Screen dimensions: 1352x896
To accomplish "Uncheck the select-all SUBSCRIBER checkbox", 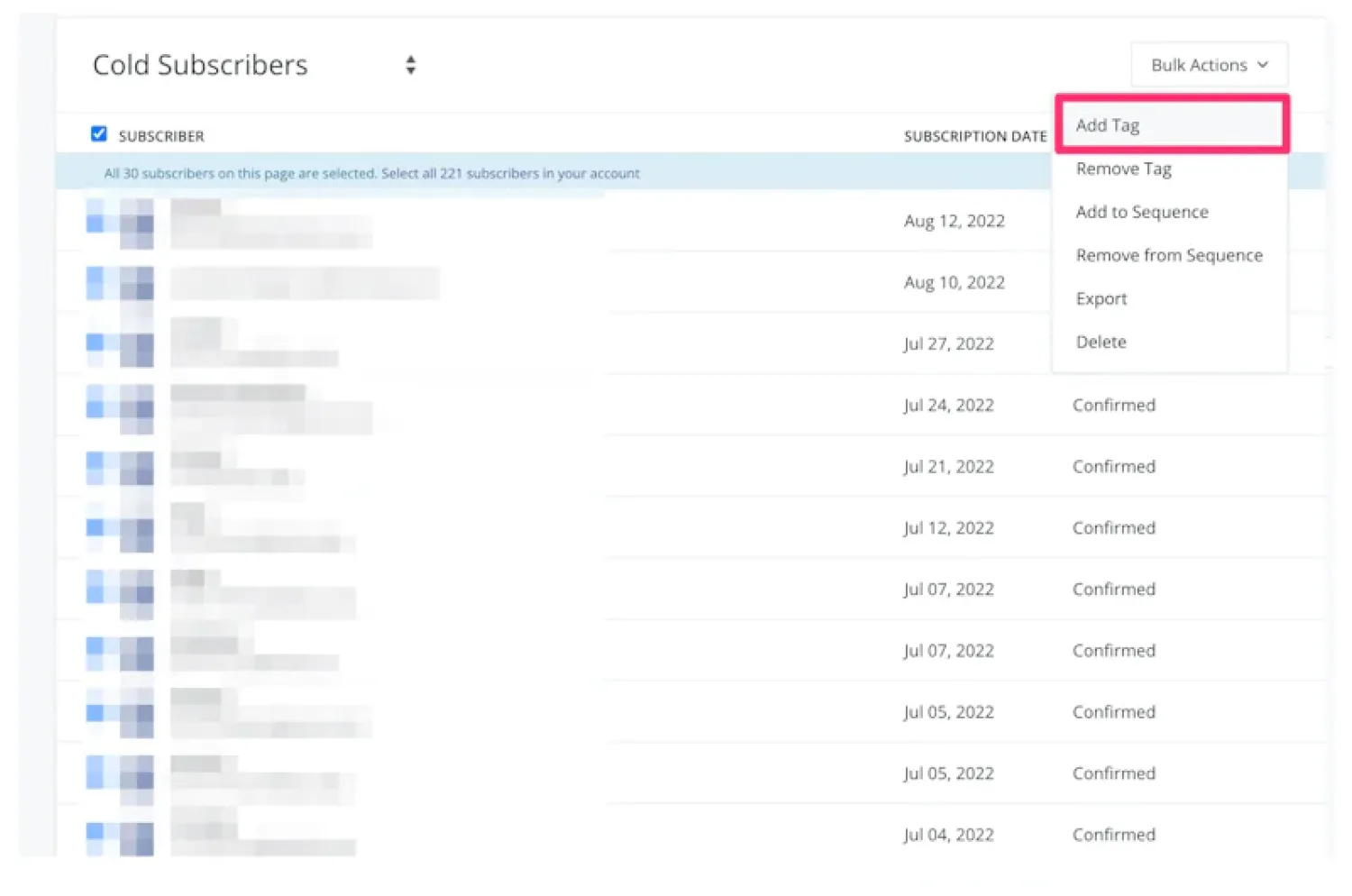I will pos(99,134).
